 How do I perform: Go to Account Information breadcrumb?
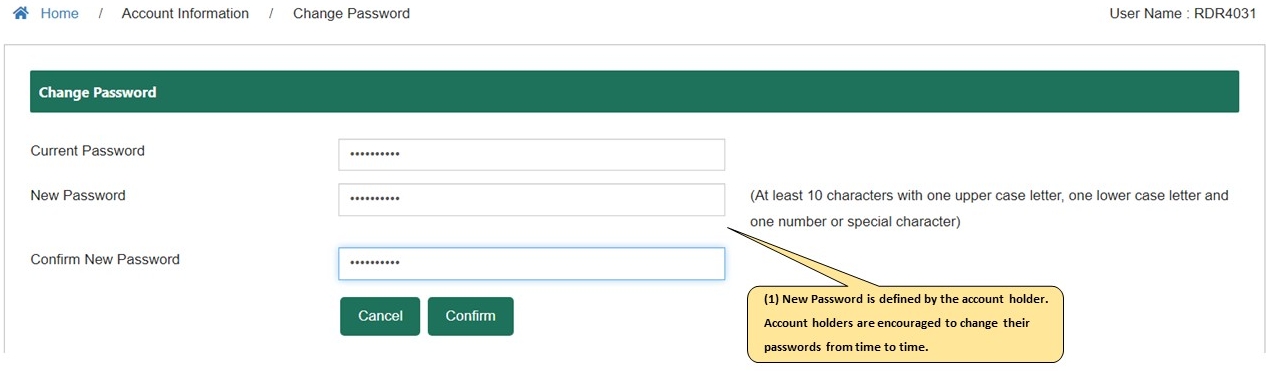[185, 14]
